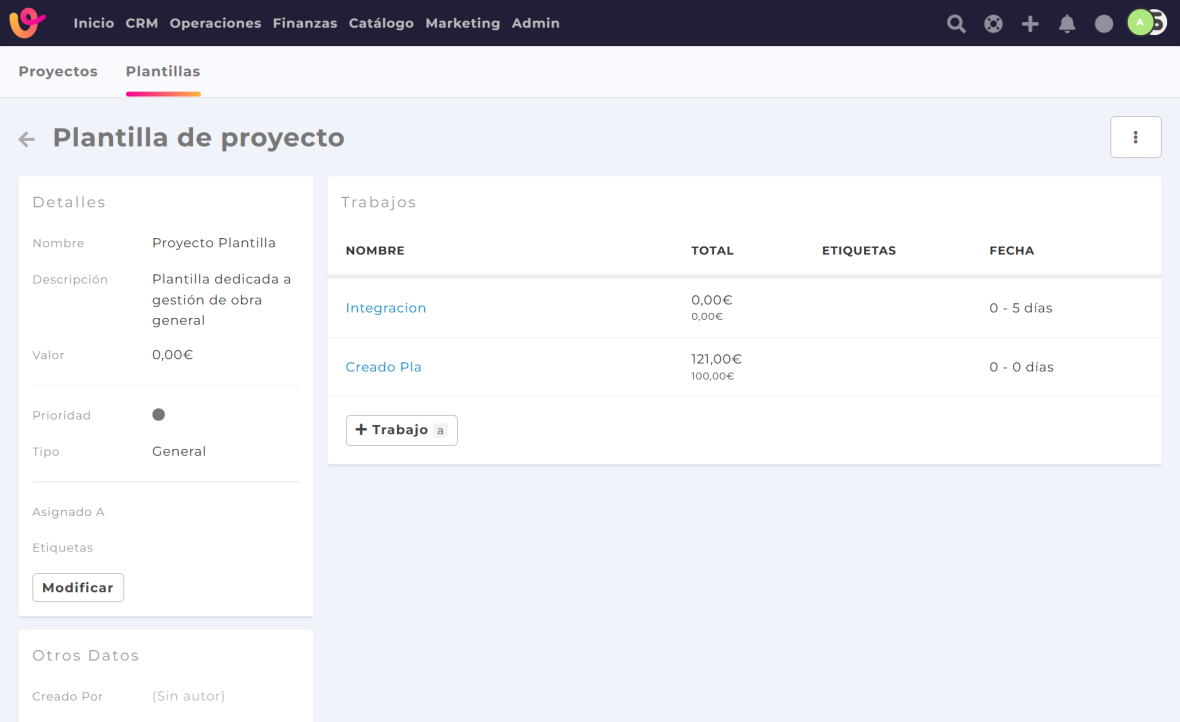
Task: Go back using the left arrow
Action: click(27, 139)
